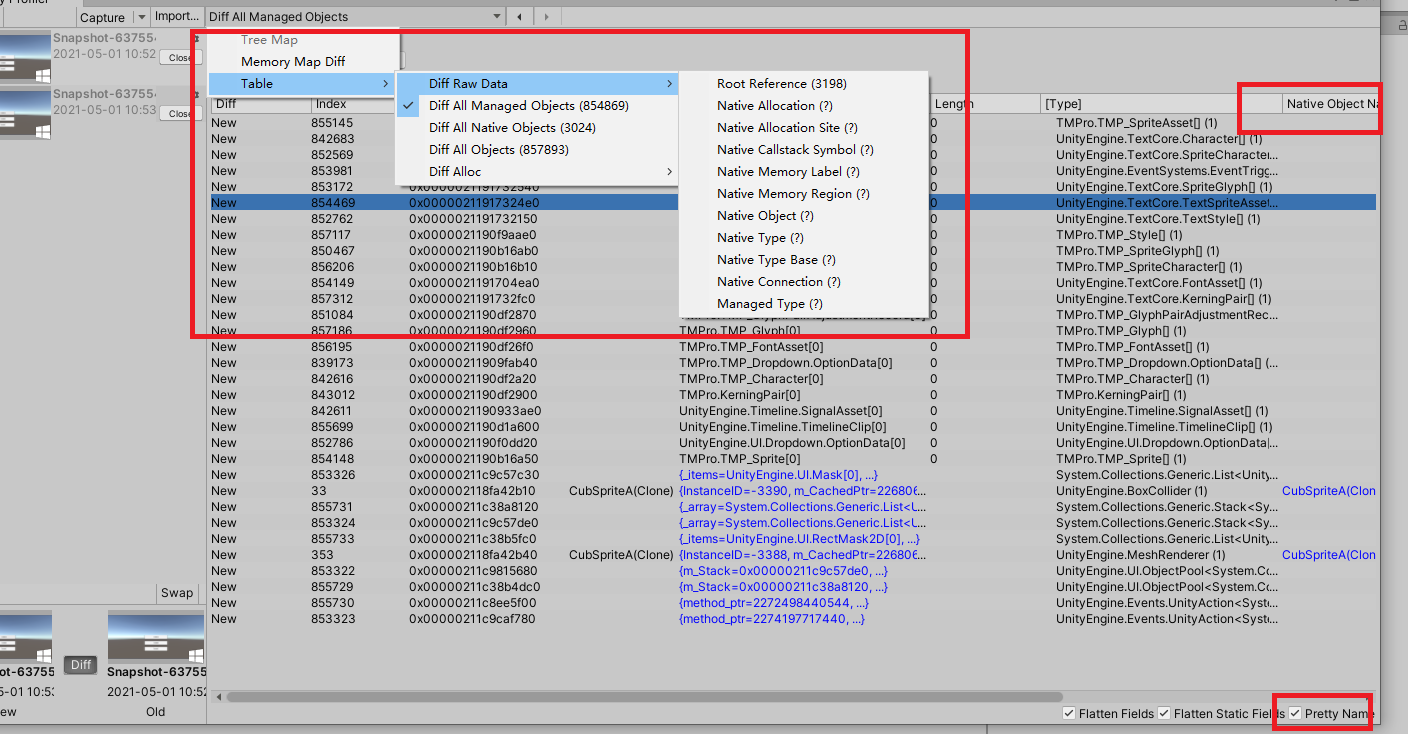1408x734 pixels.
Task: Close the first snapshot with its Close button
Action: click(180, 57)
